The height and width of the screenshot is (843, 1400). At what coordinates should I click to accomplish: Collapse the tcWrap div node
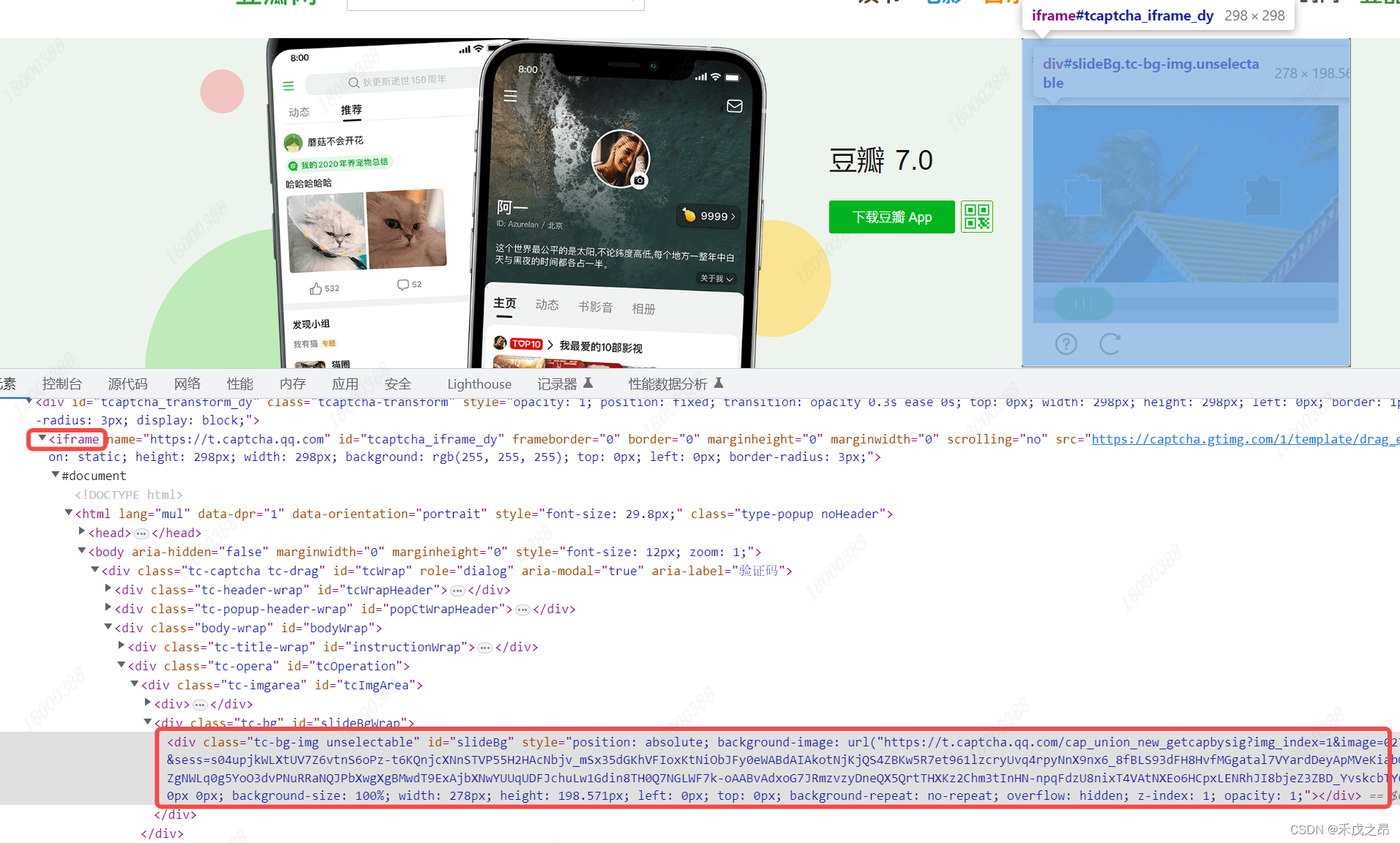94,570
